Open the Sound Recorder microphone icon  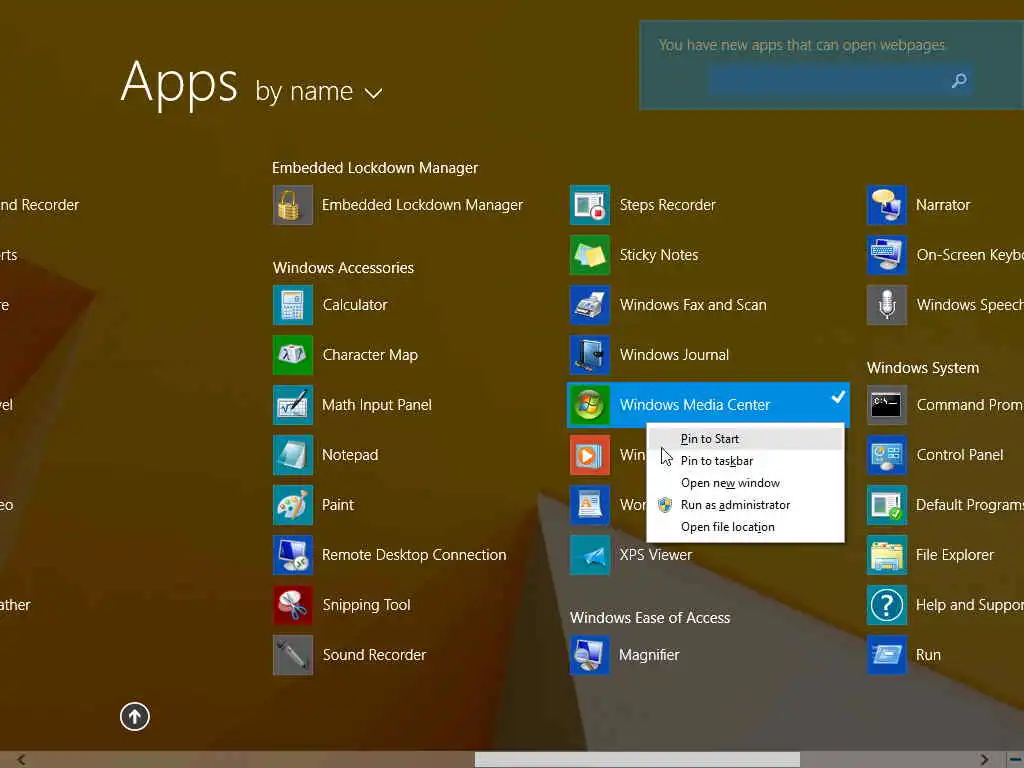click(x=293, y=655)
